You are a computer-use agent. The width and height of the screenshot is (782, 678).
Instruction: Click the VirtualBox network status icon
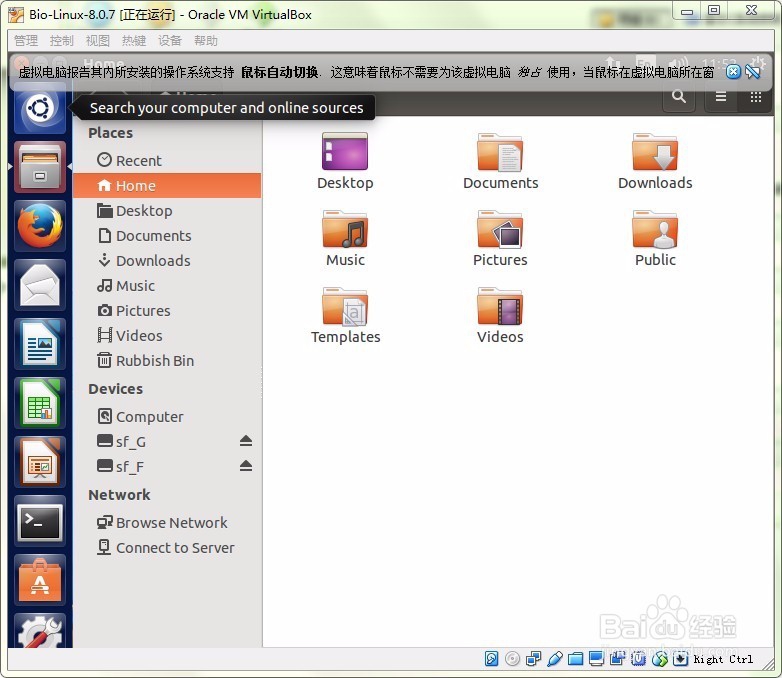533,659
